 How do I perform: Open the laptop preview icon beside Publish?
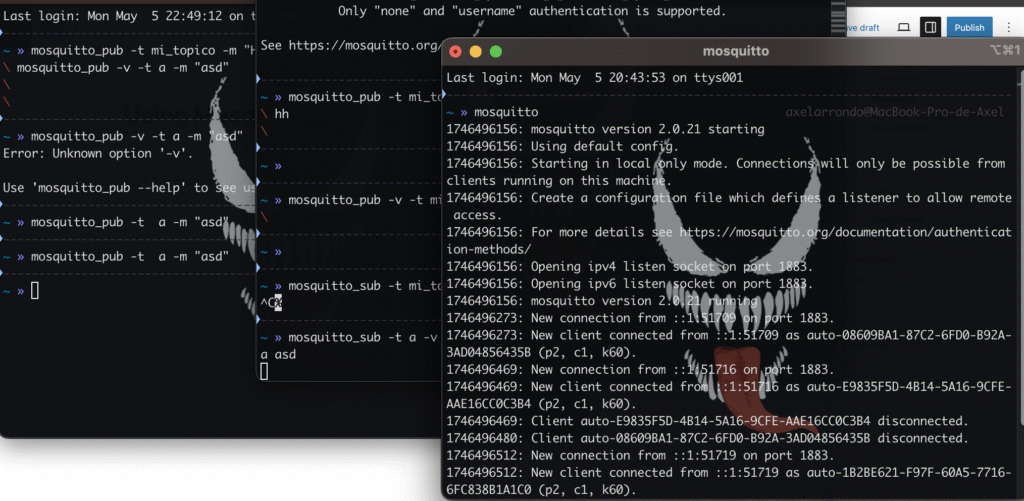(x=904, y=27)
